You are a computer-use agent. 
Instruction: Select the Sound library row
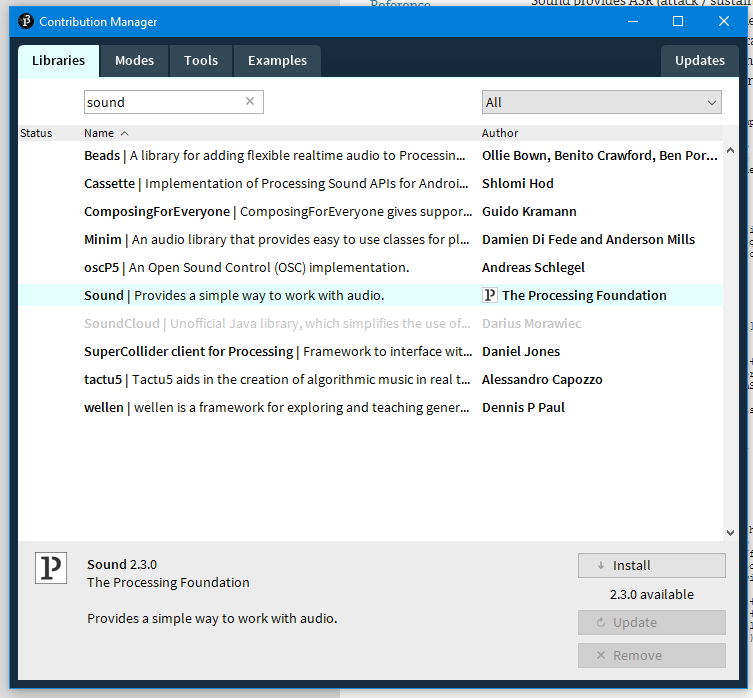point(370,295)
